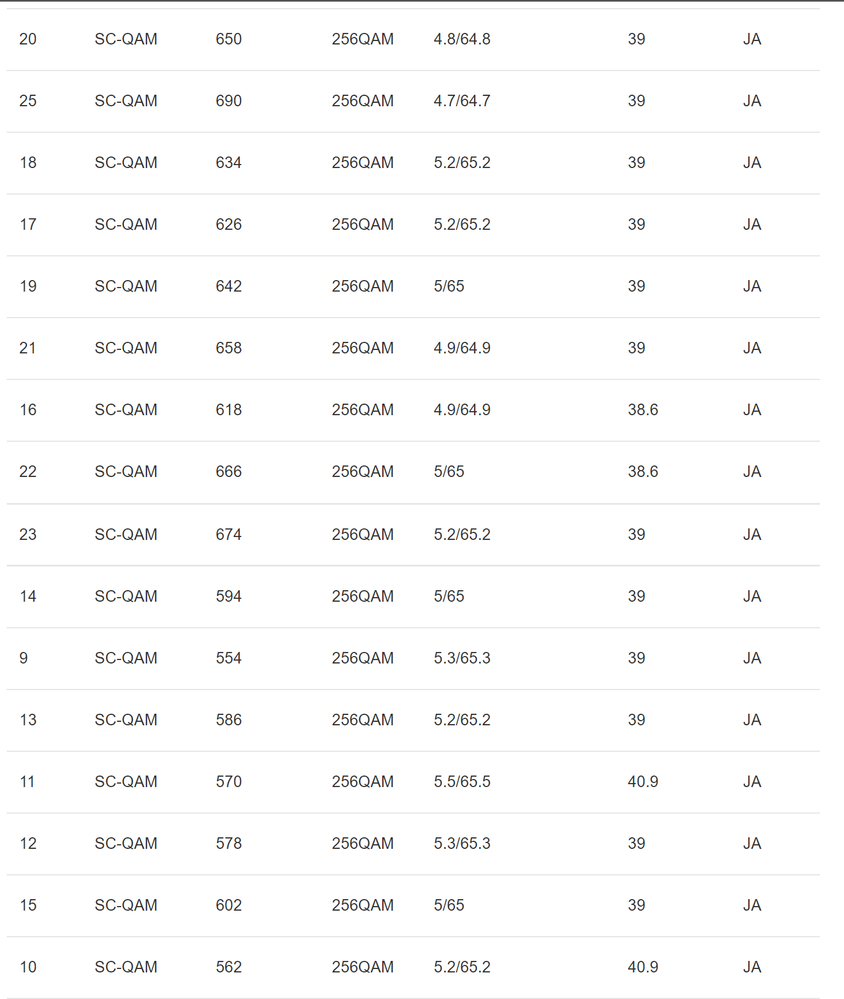Select the 586 frequency value
844x999 pixels.
(x=228, y=721)
